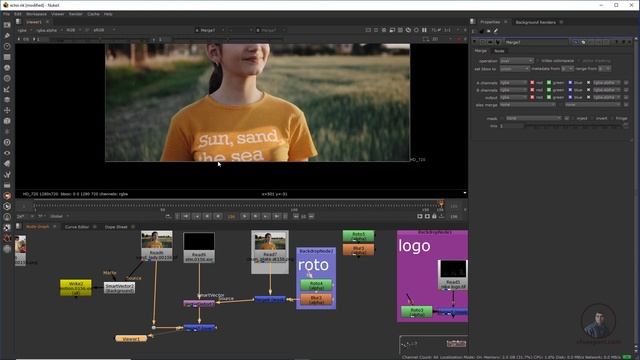The width and height of the screenshot is (640, 360).
Task: Click the play backward button
Action: click(x=218, y=216)
